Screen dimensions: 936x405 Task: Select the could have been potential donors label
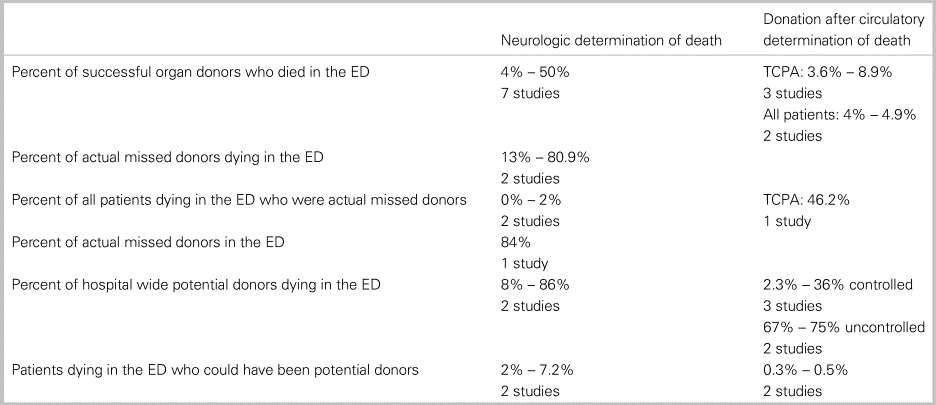click(x=214, y=370)
